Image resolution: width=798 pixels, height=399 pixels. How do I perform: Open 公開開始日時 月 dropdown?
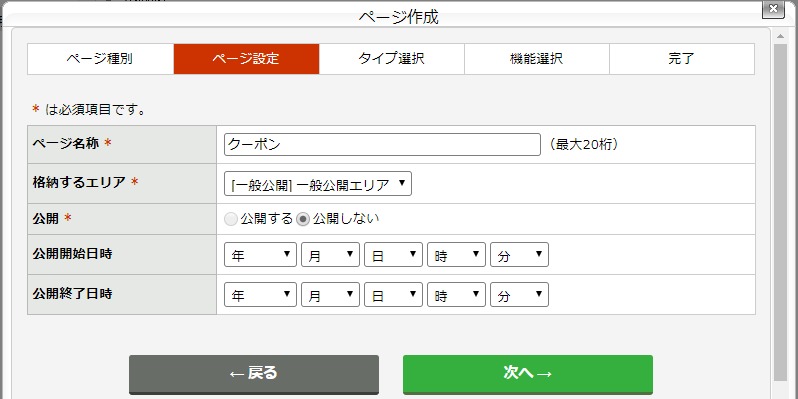[x=330, y=254]
